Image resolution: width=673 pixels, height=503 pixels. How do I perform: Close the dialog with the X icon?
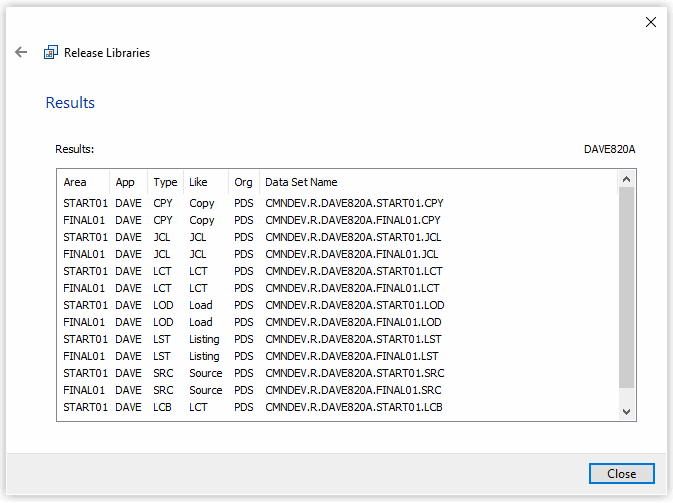click(x=651, y=22)
